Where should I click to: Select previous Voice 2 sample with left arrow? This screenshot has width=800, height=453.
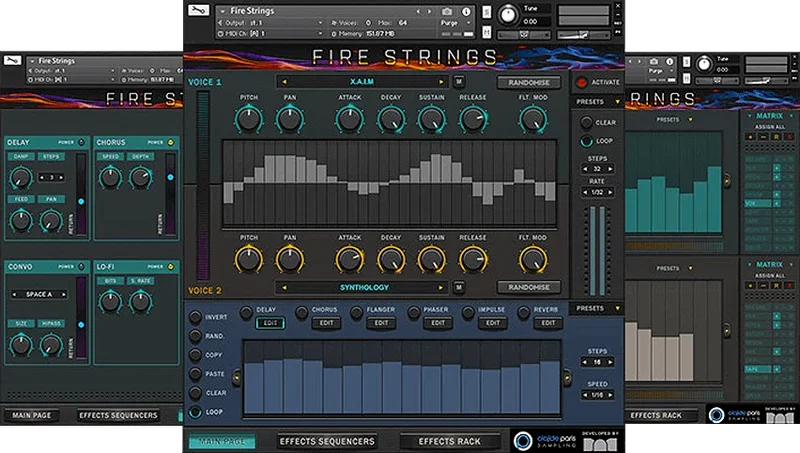[x=284, y=288]
